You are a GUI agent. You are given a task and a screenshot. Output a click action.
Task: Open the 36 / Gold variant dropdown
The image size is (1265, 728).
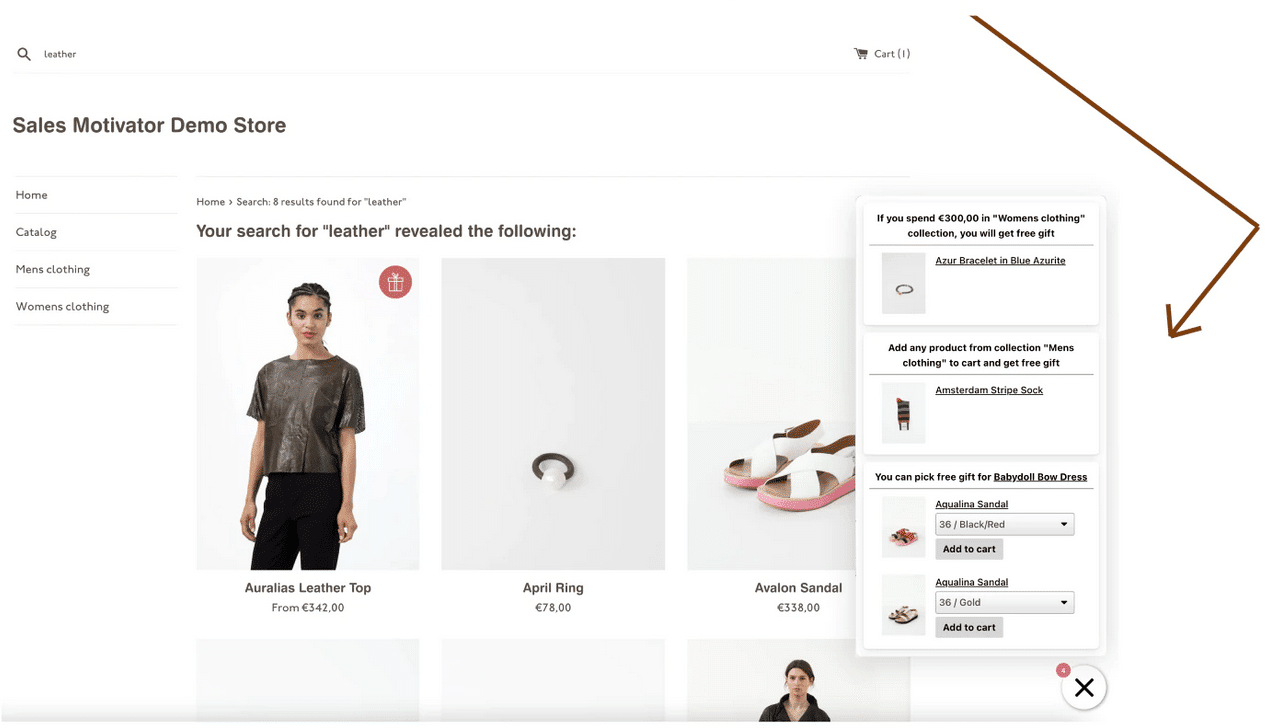click(1004, 602)
